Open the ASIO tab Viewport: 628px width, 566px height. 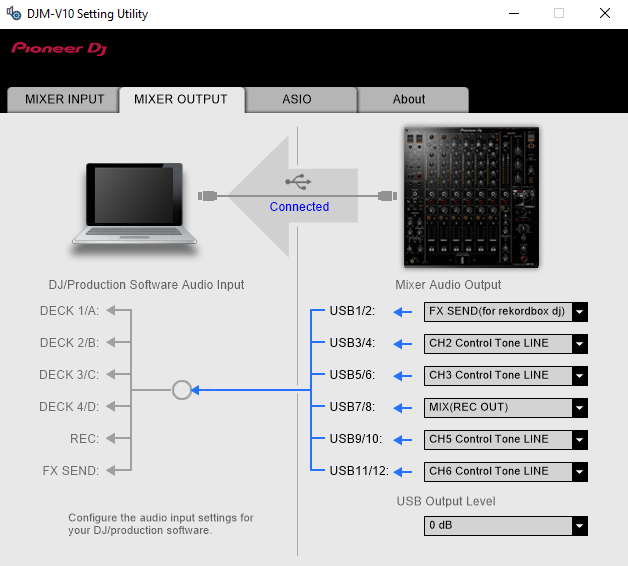[x=300, y=99]
